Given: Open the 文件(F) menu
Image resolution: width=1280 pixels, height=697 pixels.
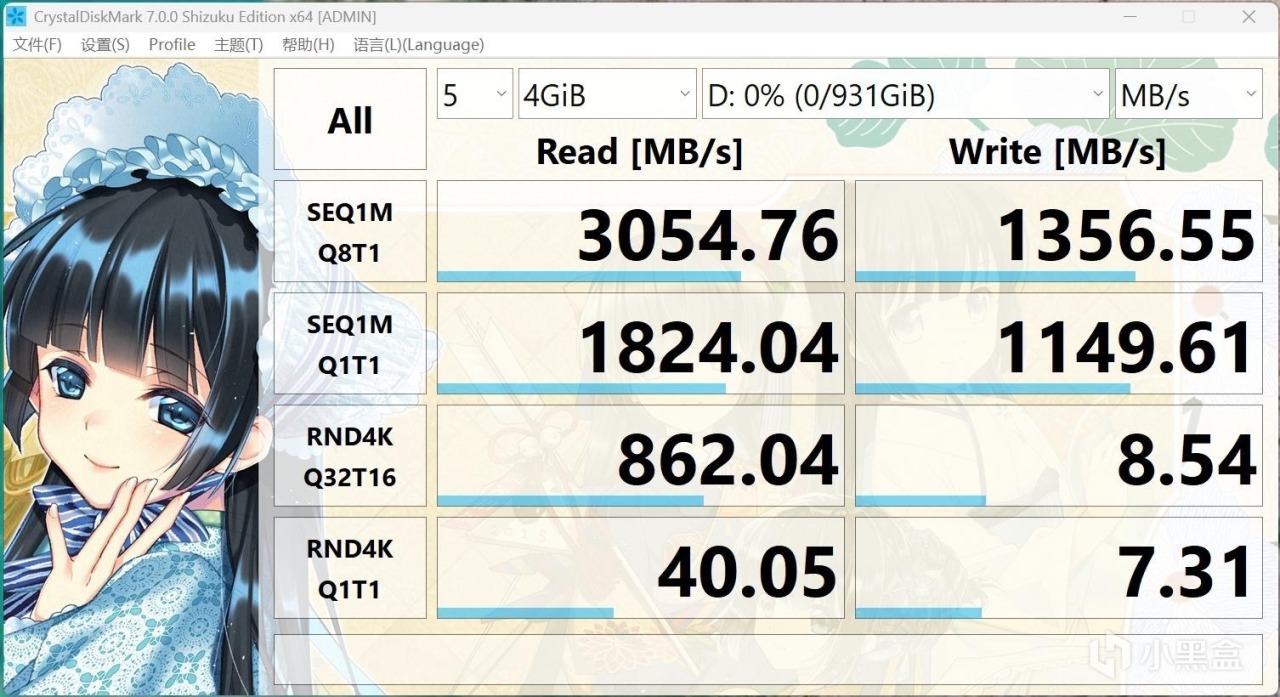Looking at the screenshot, I should [x=38, y=45].
